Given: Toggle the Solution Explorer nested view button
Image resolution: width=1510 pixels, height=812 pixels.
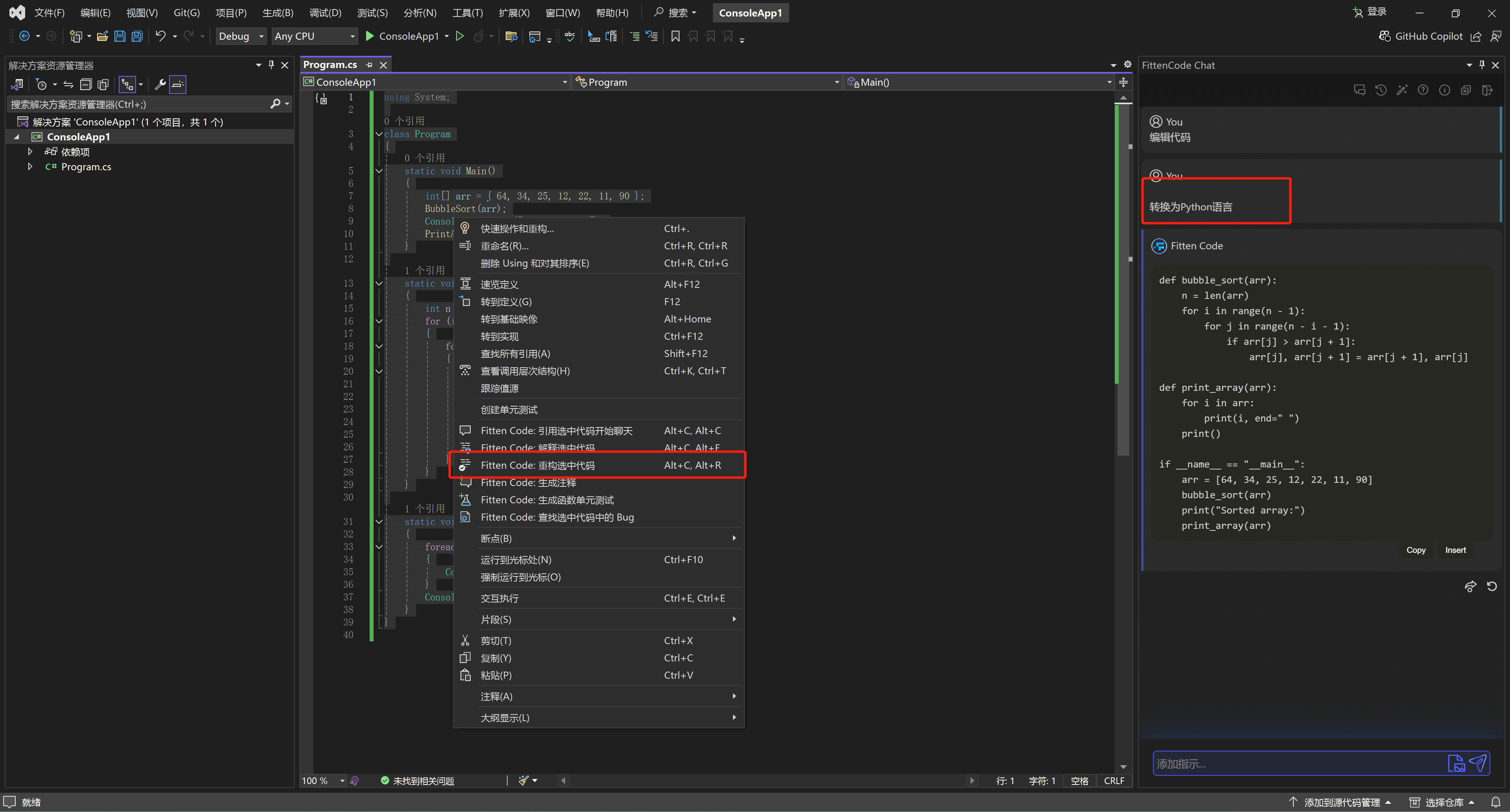Looking at the screenshot, I should coord(128,85).
